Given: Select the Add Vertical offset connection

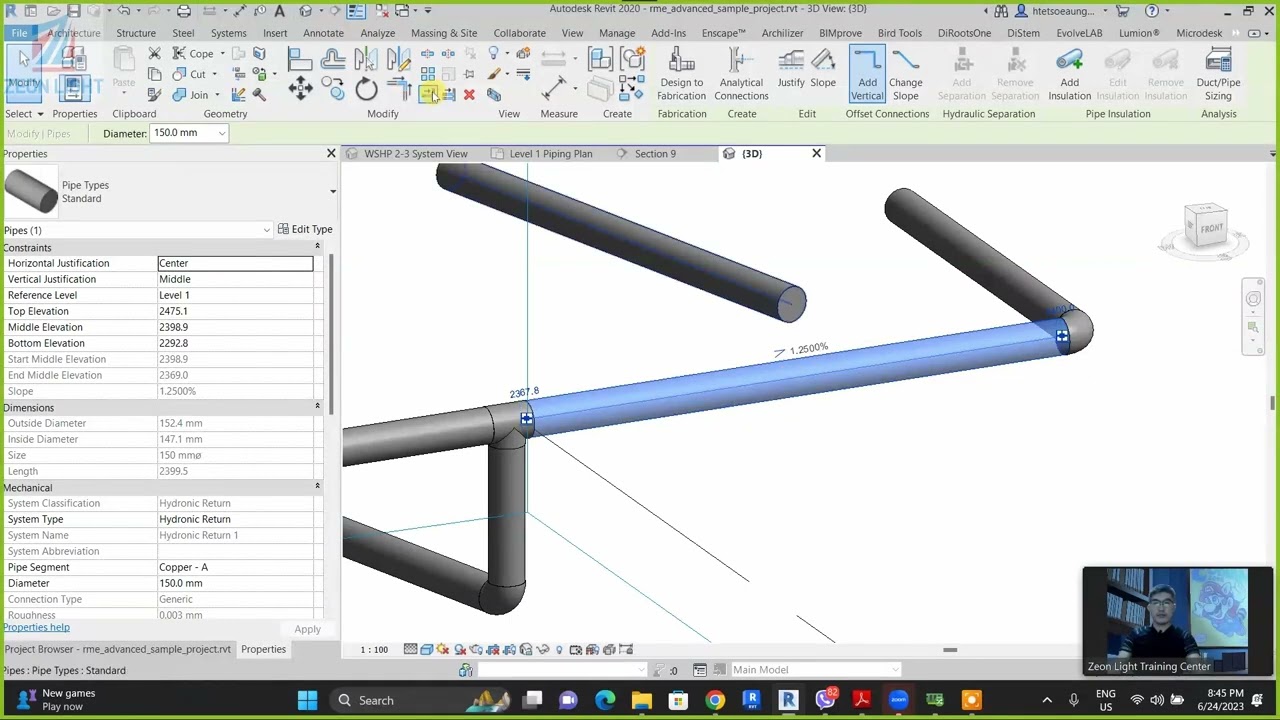Looking at the screenshot, I should pos(867,74).
